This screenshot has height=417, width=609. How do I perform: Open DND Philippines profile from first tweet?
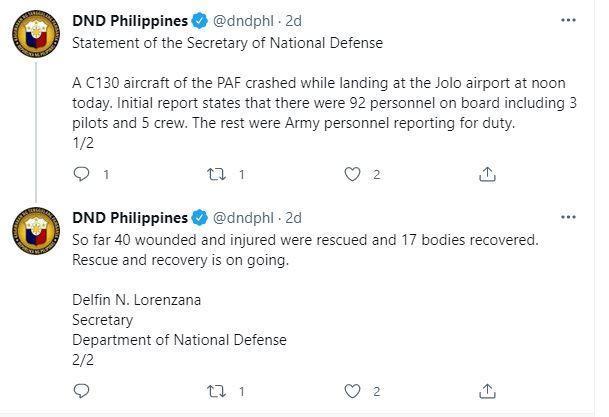coord(130,21)
